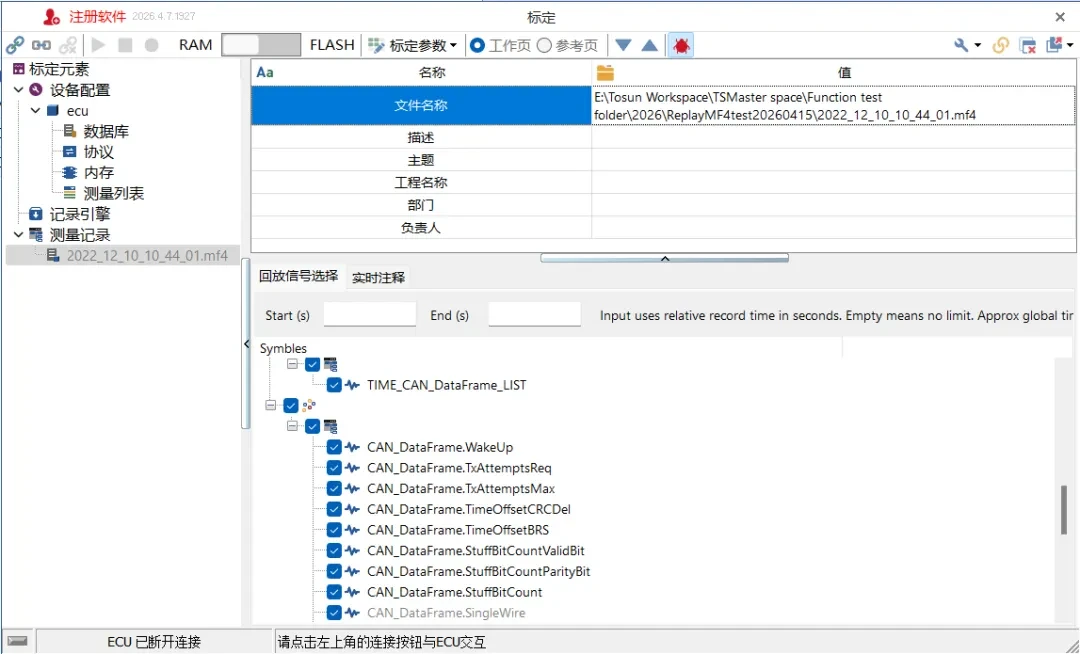Image resolution: width=1080 pixels, height=654 pixels.
Task: Switch to the 回放信号选择 tab
Action: [x=298, y=276]
